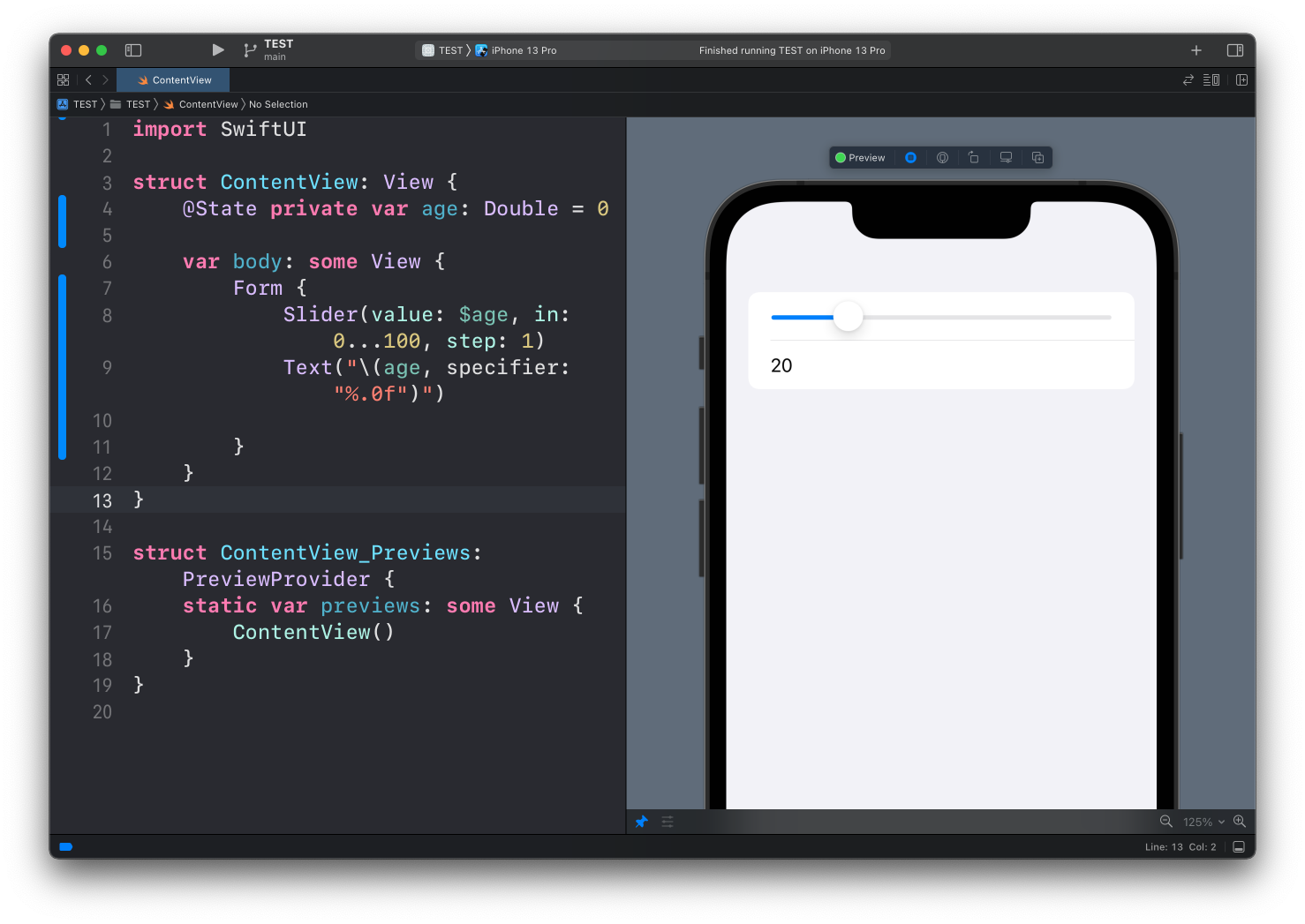Go back with the left chevron
1305x924 pixels.
tap(88, 80)
